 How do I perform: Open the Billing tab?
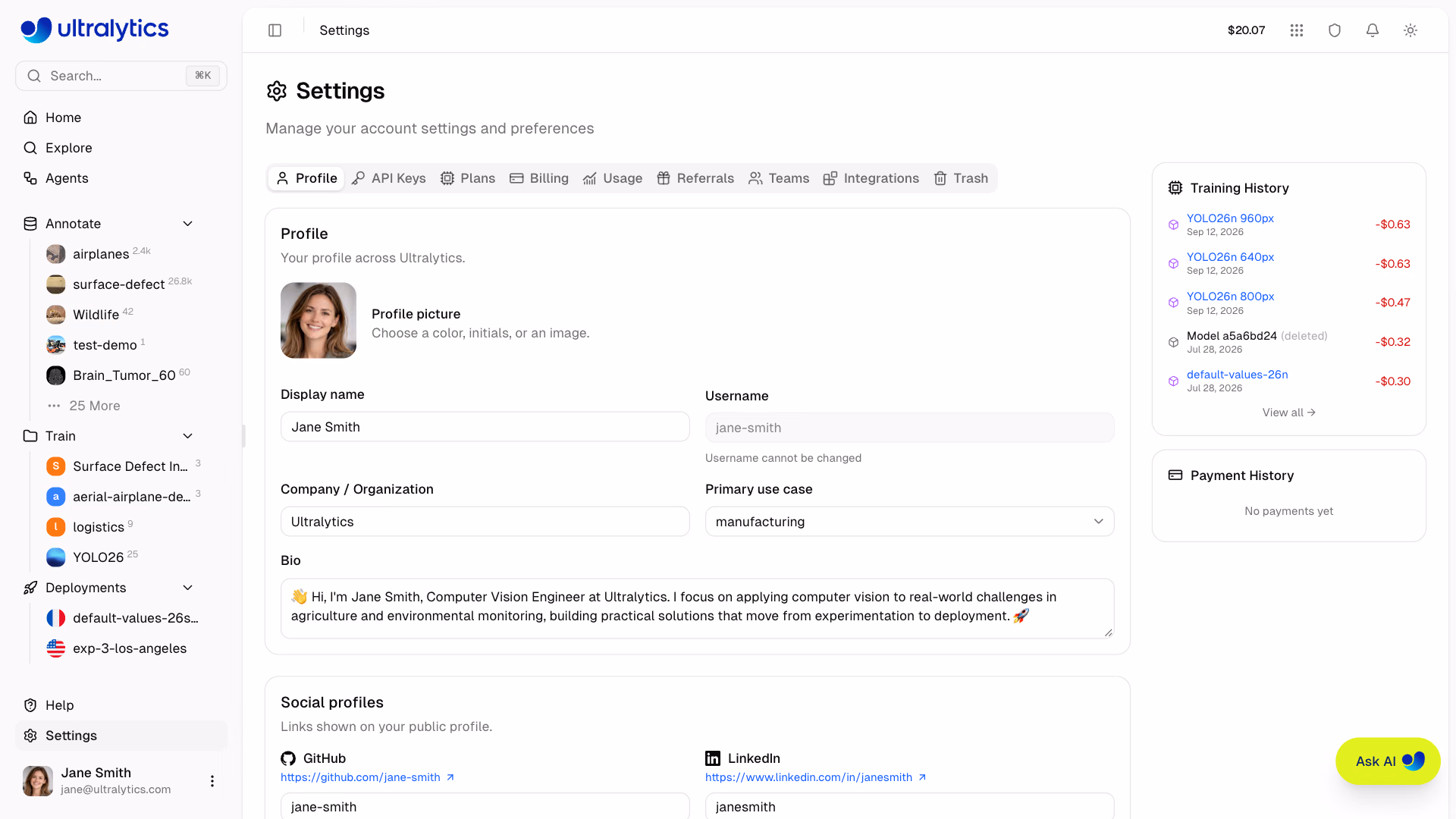coord(539,178)
